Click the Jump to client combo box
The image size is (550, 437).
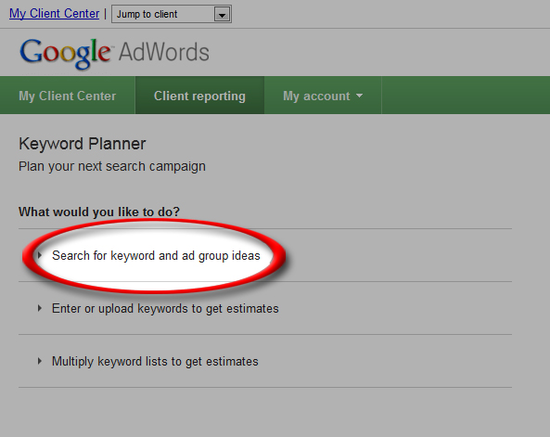(x=171, y=14)
